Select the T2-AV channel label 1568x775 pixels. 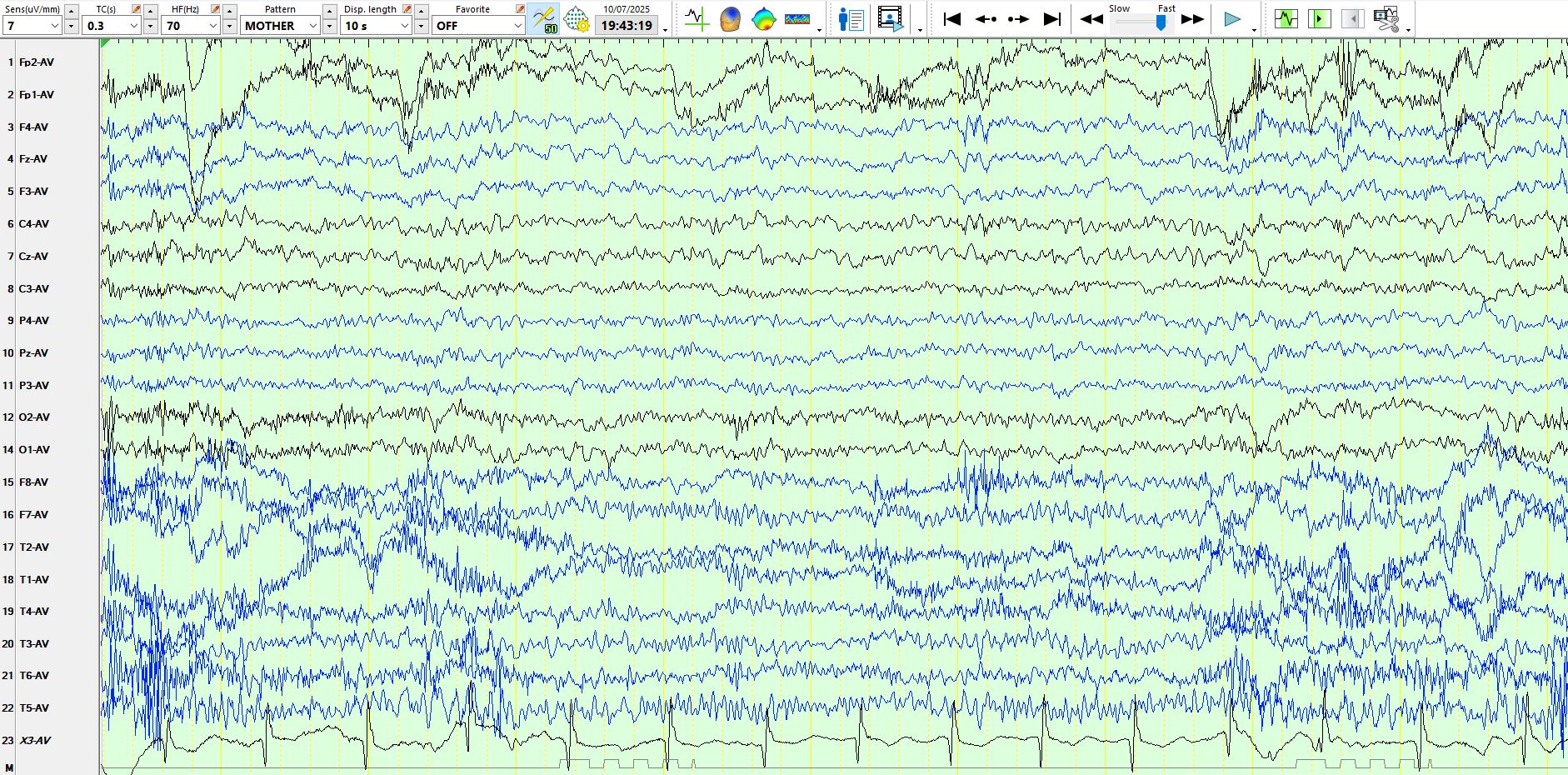(x=34, y=547)
